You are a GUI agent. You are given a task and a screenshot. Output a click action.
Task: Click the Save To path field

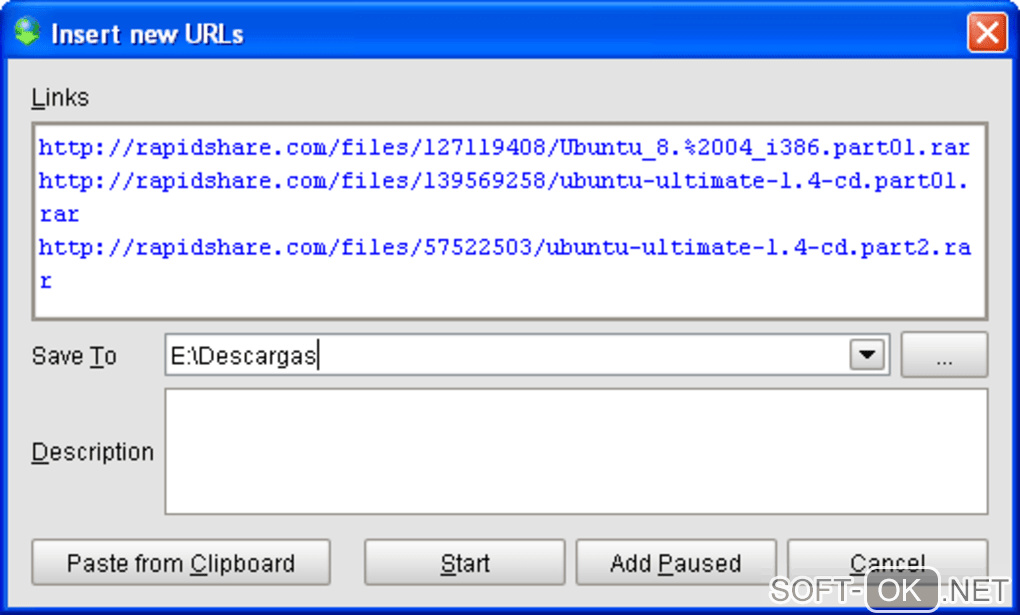point(500,356)
